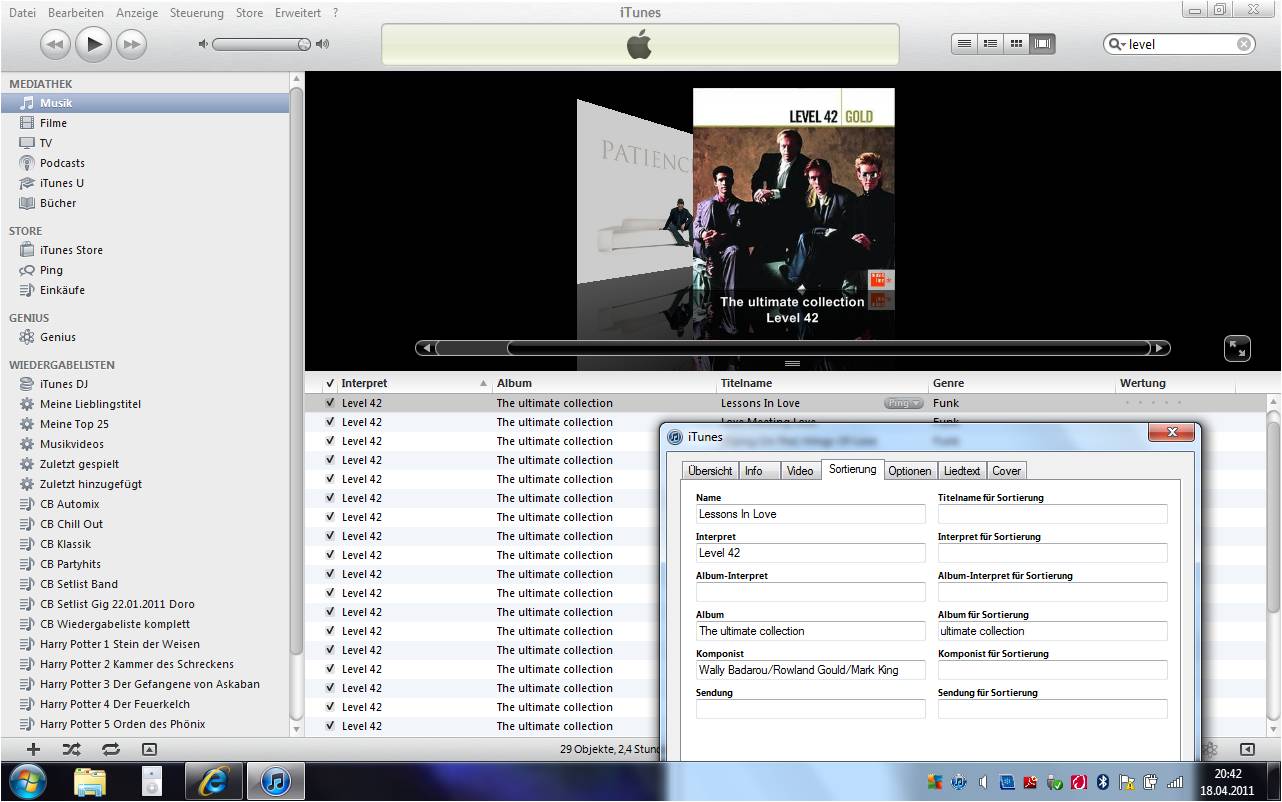
Task: Uncheck the second Level 42 track checkbox
Action: [330, 422]
